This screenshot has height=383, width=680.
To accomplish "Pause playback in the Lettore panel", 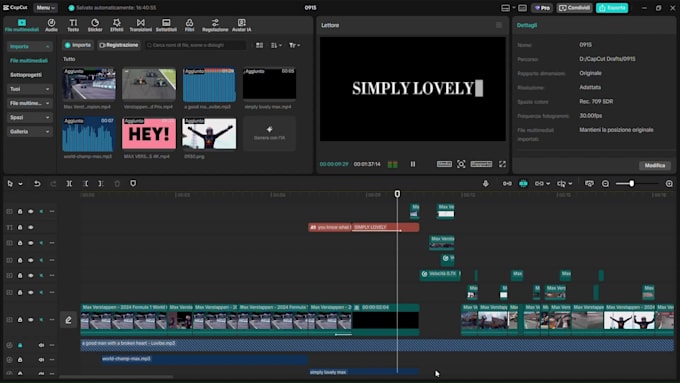I will [413, 164].
